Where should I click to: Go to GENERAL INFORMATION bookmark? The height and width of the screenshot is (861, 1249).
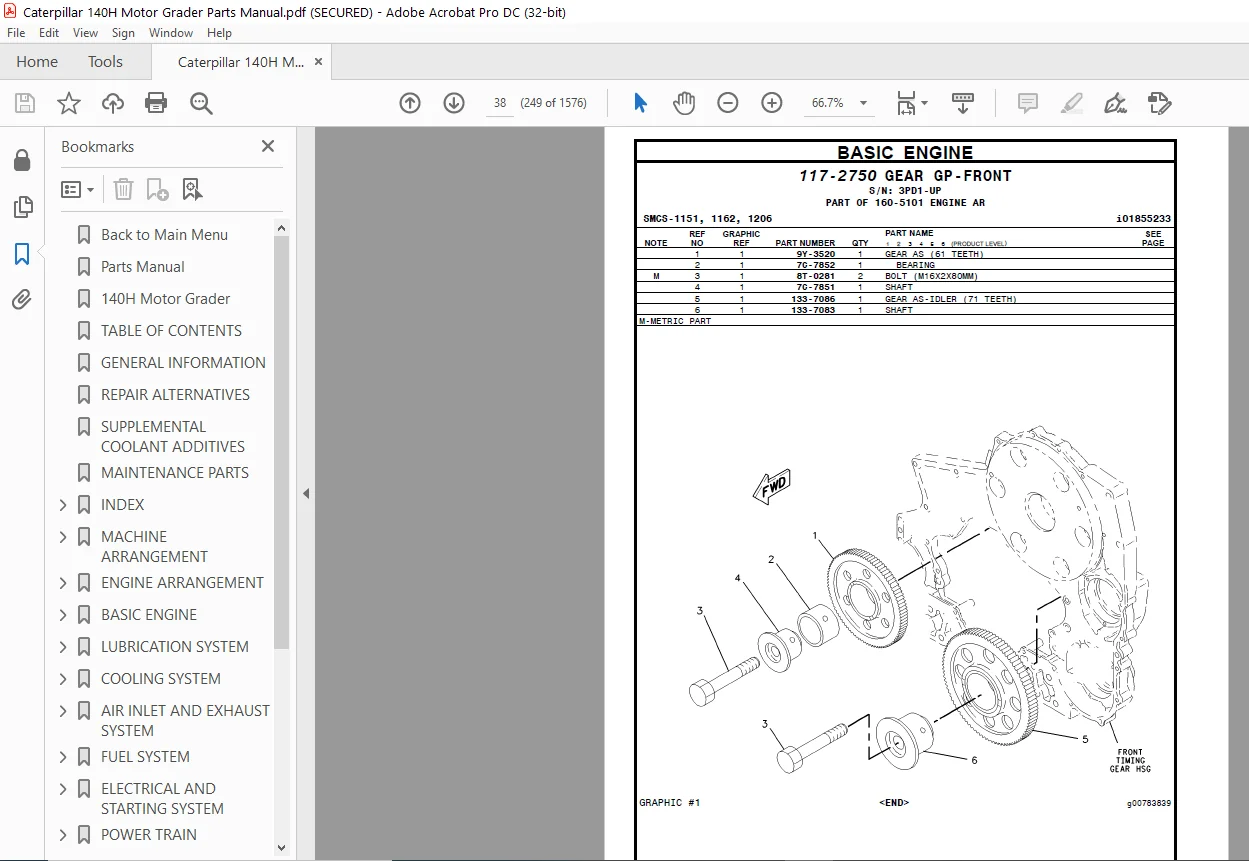pos(183,363)
